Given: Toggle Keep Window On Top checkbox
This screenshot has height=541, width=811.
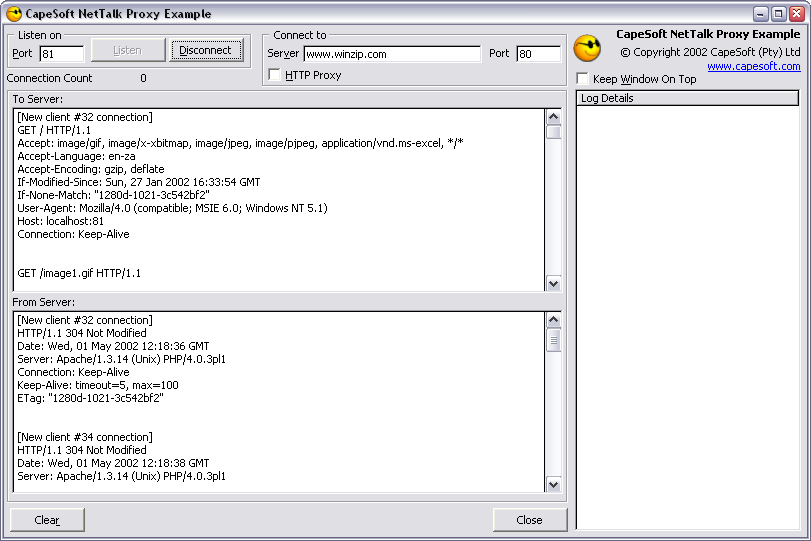Looking at the screenshot, I should click(x=582, y=79).
